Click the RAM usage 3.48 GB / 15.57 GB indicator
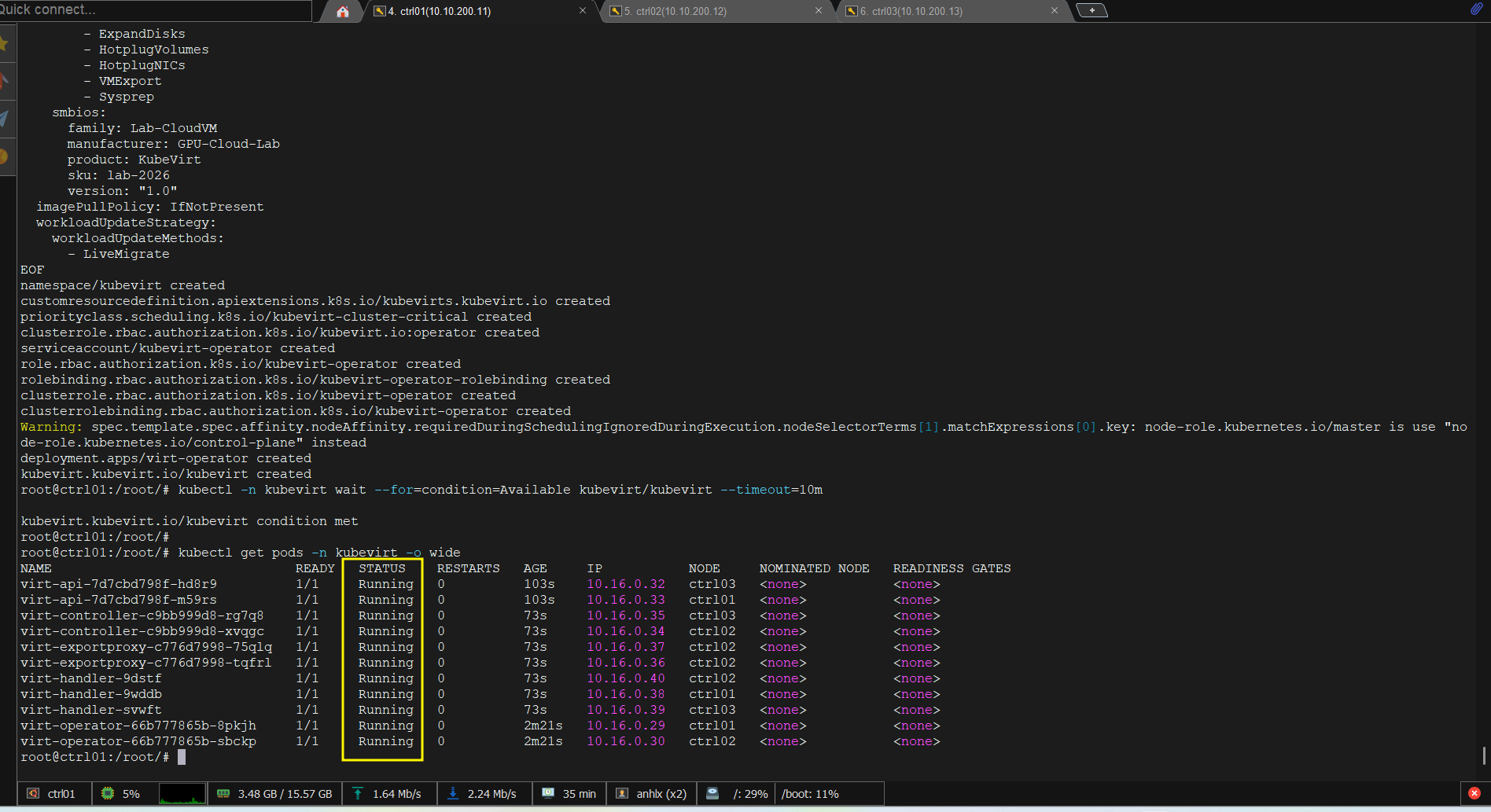Screen dimensions: 1491x812 276,794
